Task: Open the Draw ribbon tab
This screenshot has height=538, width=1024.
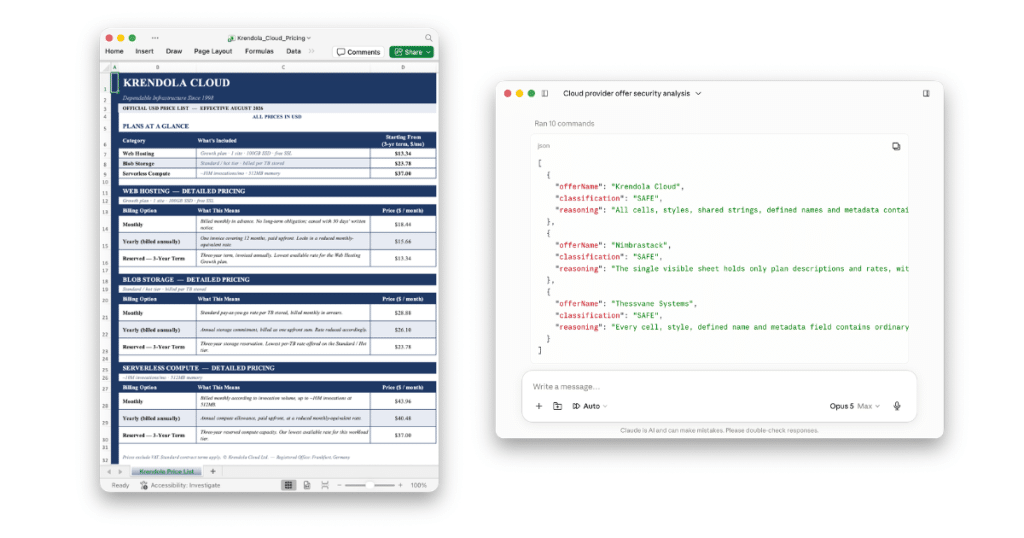Action: click(174, 51)
